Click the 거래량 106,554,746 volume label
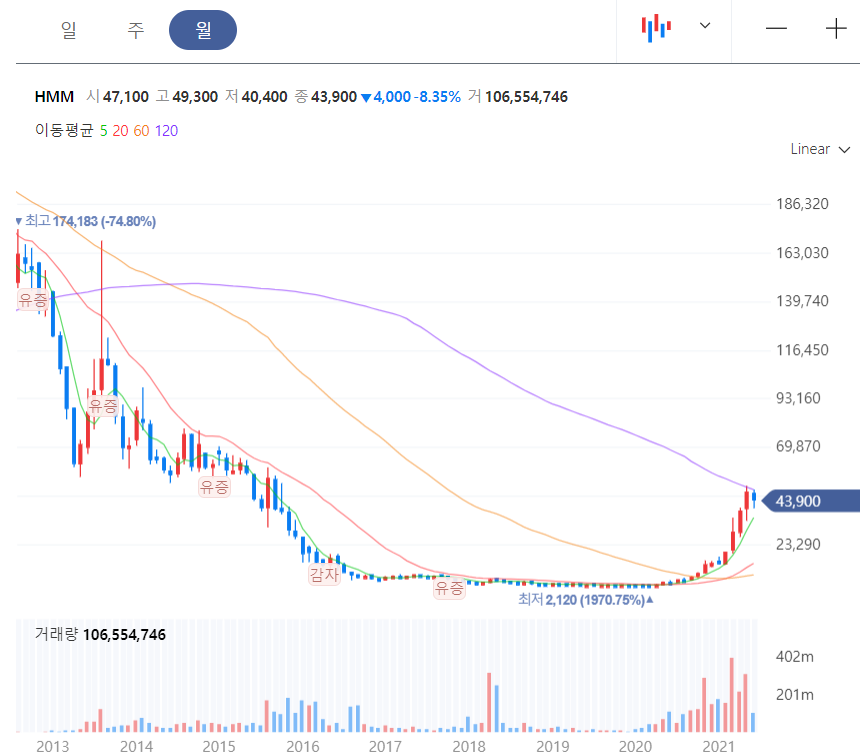The image size is (860, 755). point(100,634)
